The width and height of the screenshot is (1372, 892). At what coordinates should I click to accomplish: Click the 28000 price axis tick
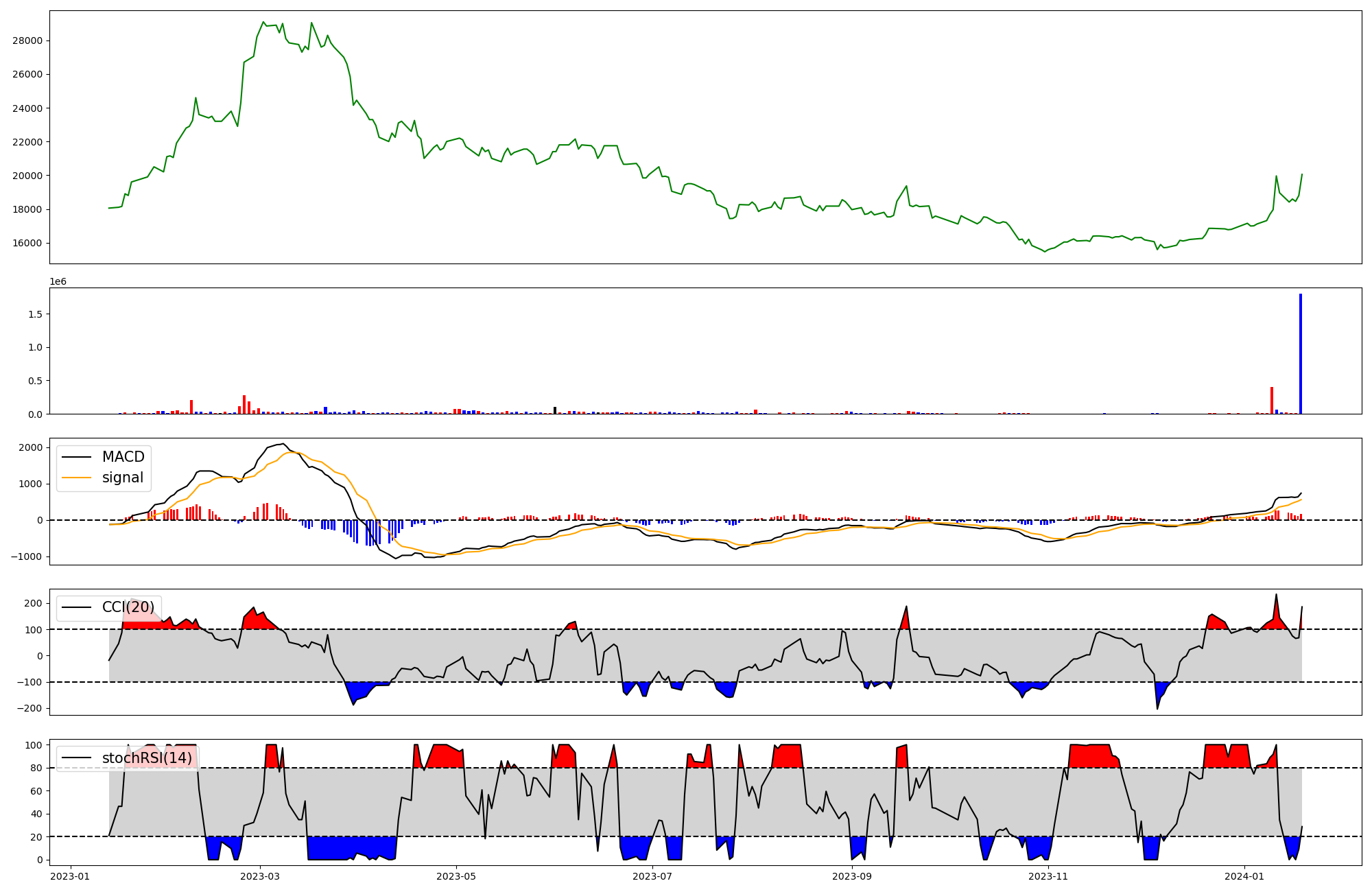click(27, 40)
